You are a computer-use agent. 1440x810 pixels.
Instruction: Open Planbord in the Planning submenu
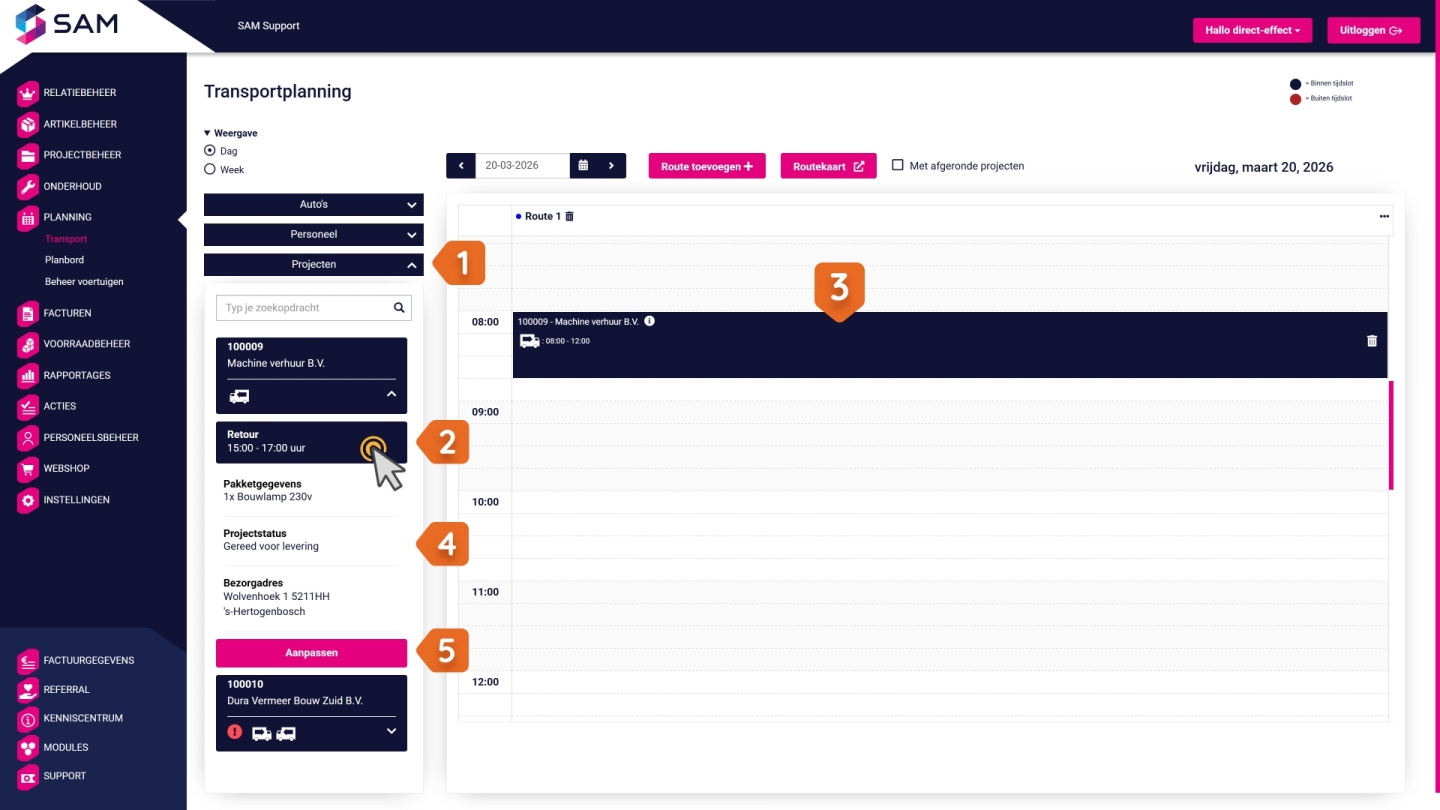[x=64, y=260]
